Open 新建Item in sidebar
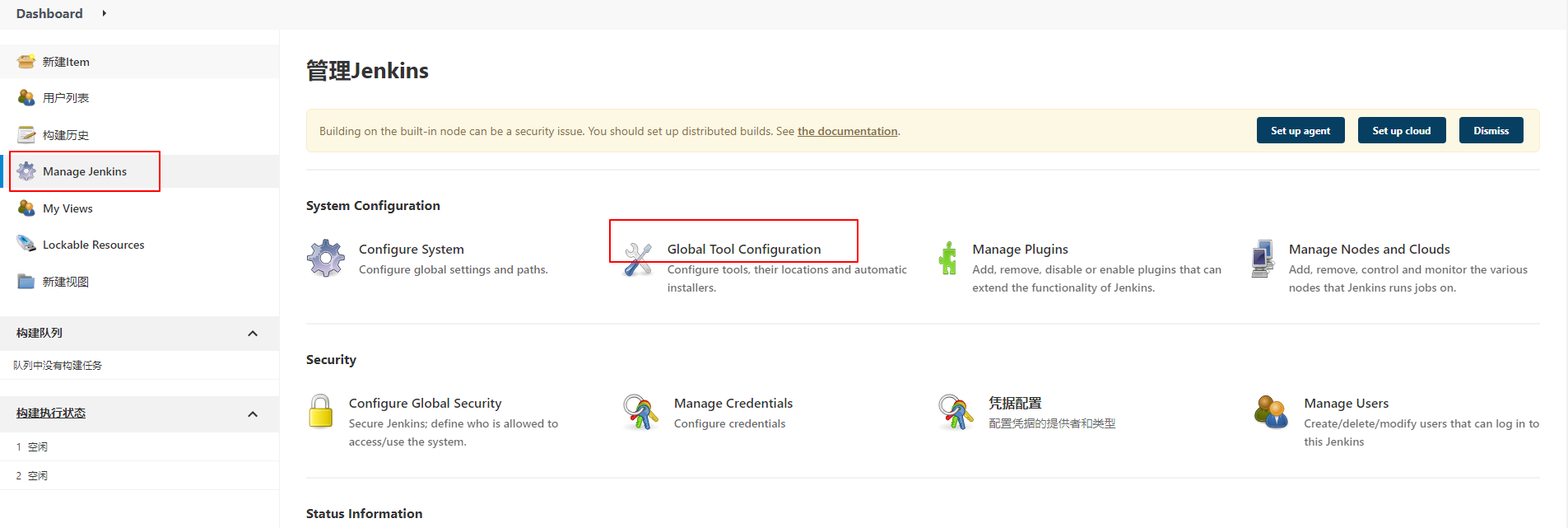This screenshot has width=1568, height=528. (x=66, y=62)
